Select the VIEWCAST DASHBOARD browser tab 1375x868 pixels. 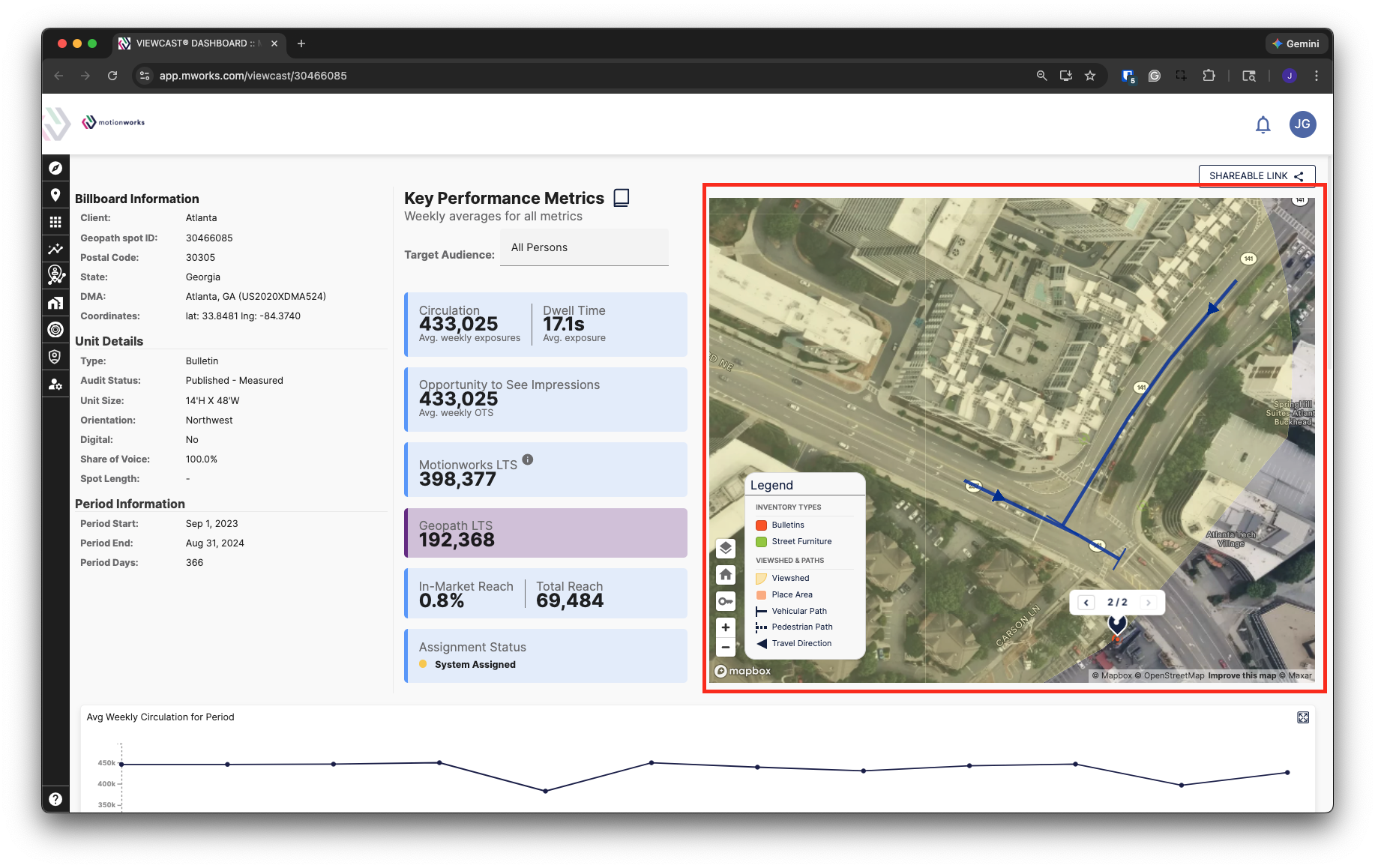tap(198, 43)
